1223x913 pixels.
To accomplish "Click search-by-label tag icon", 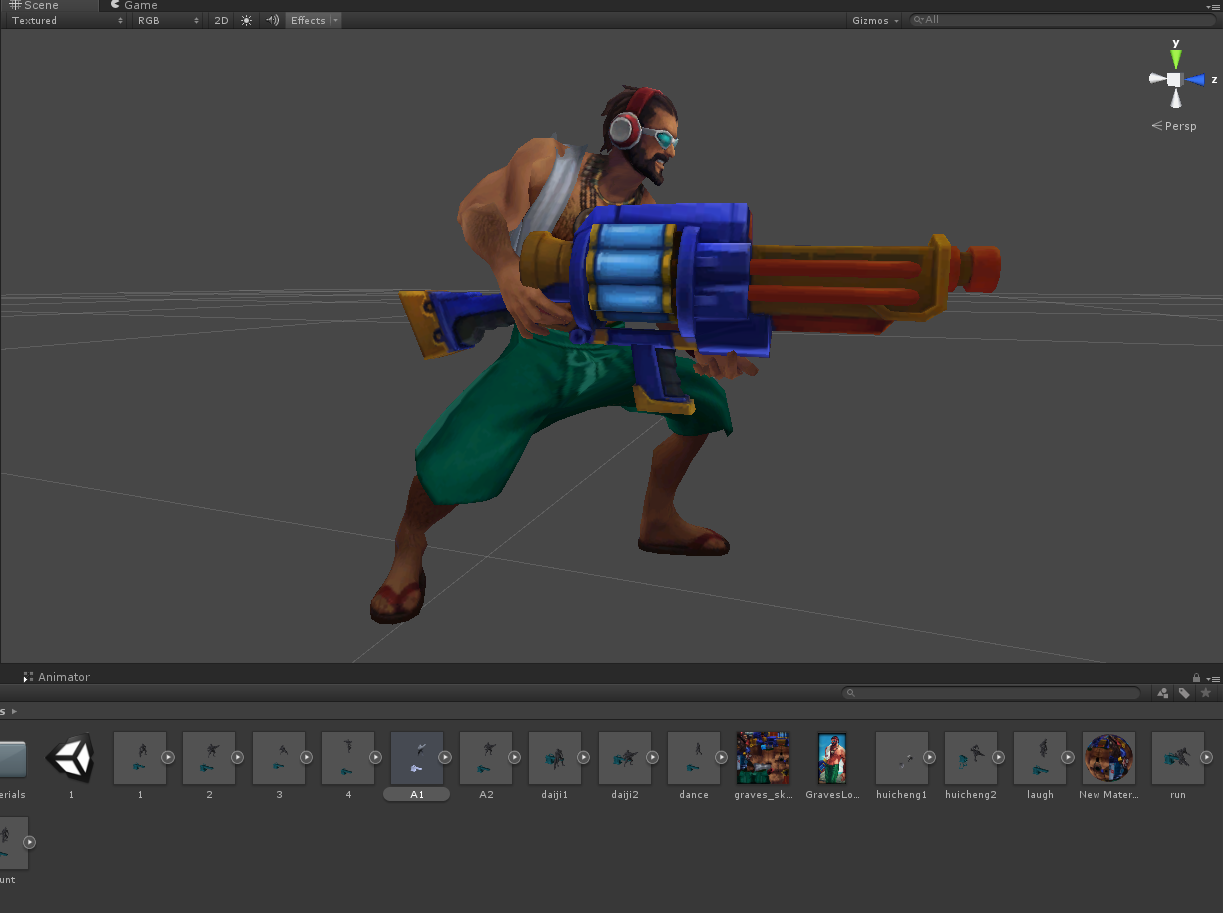I will (x=1184, y=693).
